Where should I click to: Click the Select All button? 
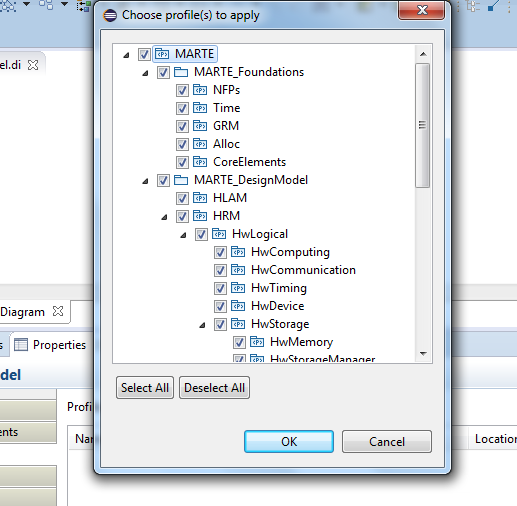[145, 388]
